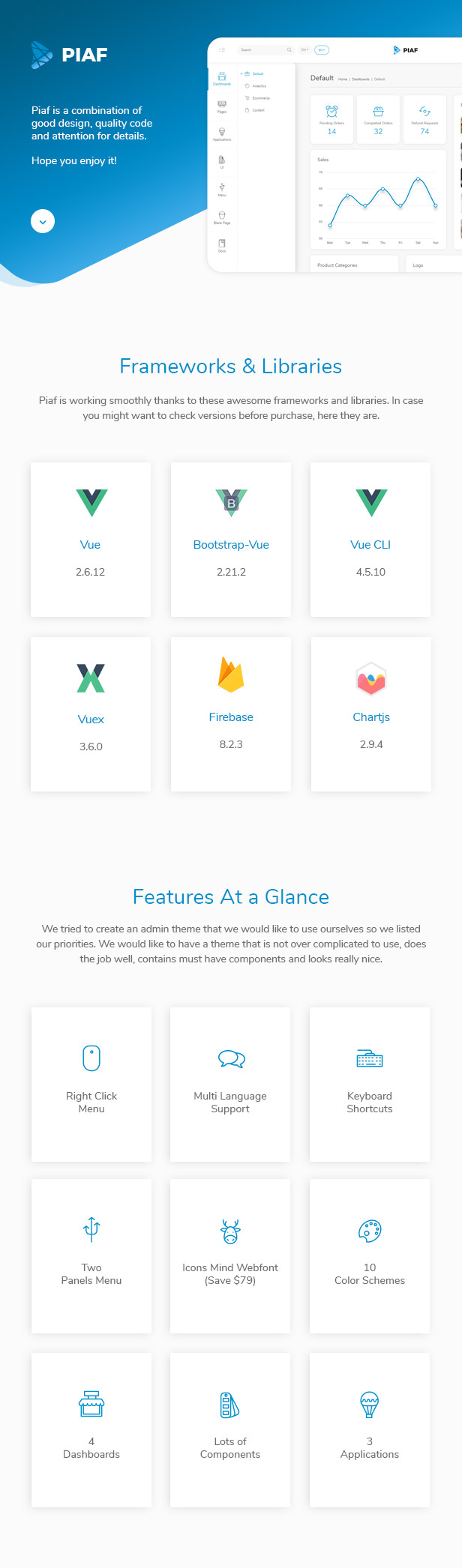
Task: Open the EN language dropdown in preview
Action: coord(304,50)
